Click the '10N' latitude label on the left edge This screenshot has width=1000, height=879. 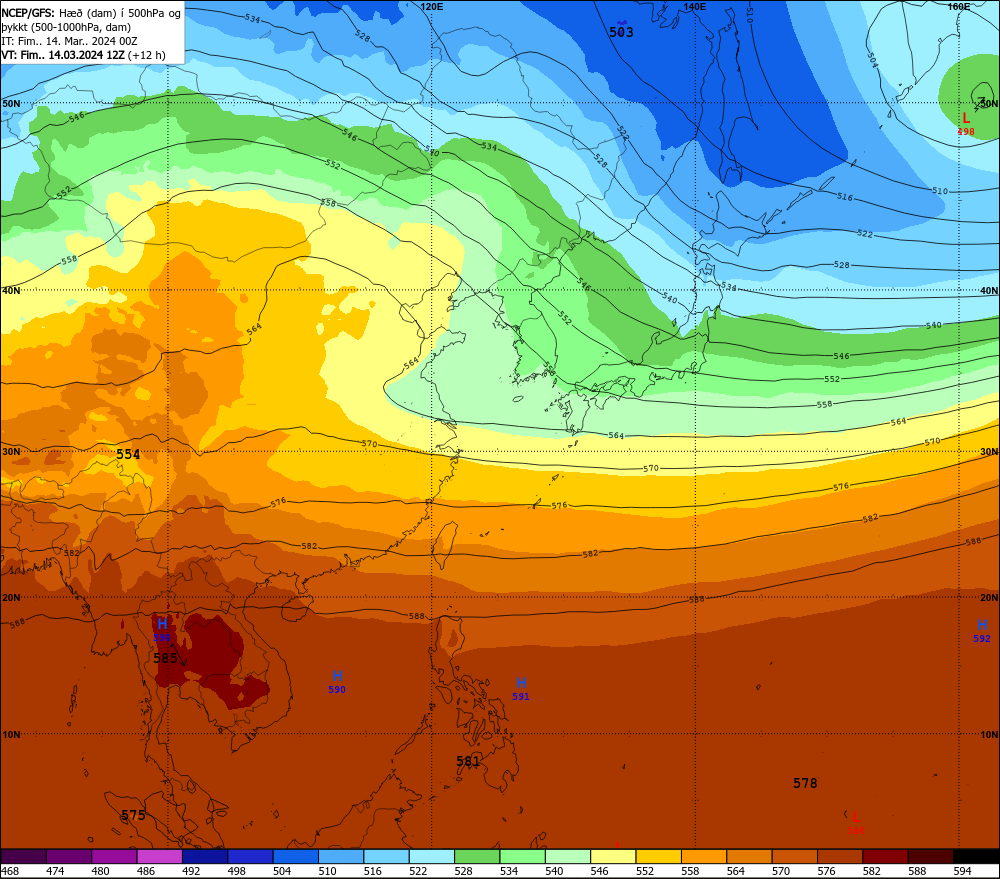tap(11, 735)
